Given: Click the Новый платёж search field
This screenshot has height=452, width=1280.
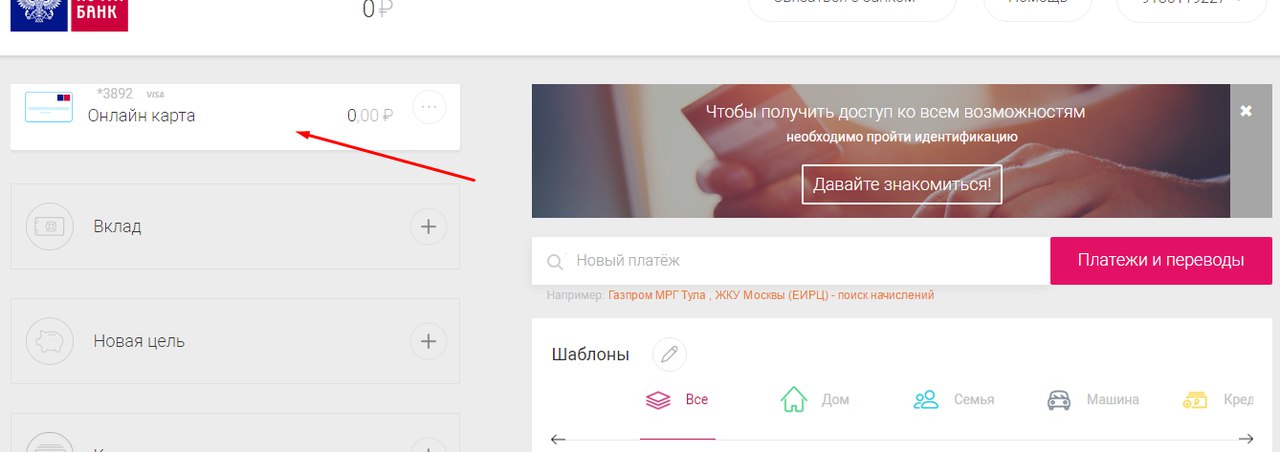Looking at the screenshot, I should pos(800,261).
